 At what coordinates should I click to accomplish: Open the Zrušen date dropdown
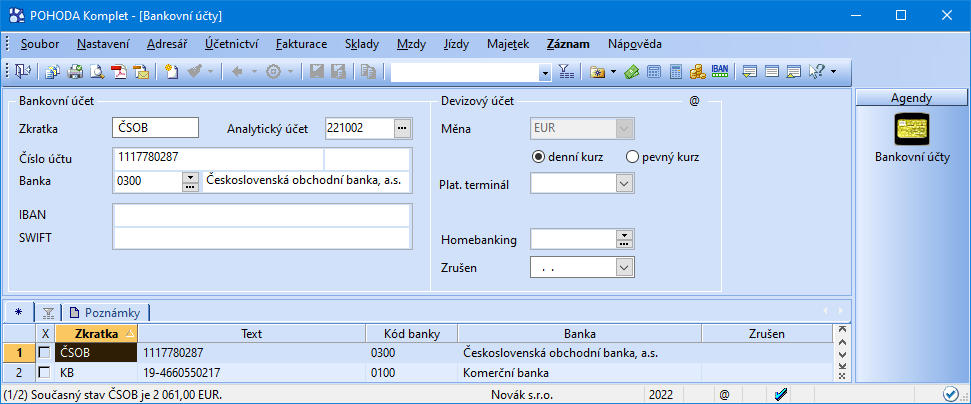pos(625,268)
